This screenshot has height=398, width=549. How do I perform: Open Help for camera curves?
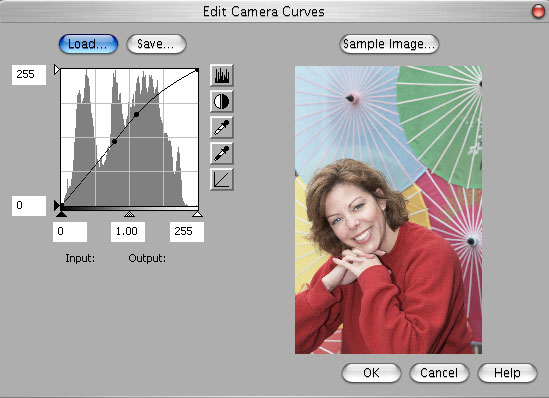point(507,373)
